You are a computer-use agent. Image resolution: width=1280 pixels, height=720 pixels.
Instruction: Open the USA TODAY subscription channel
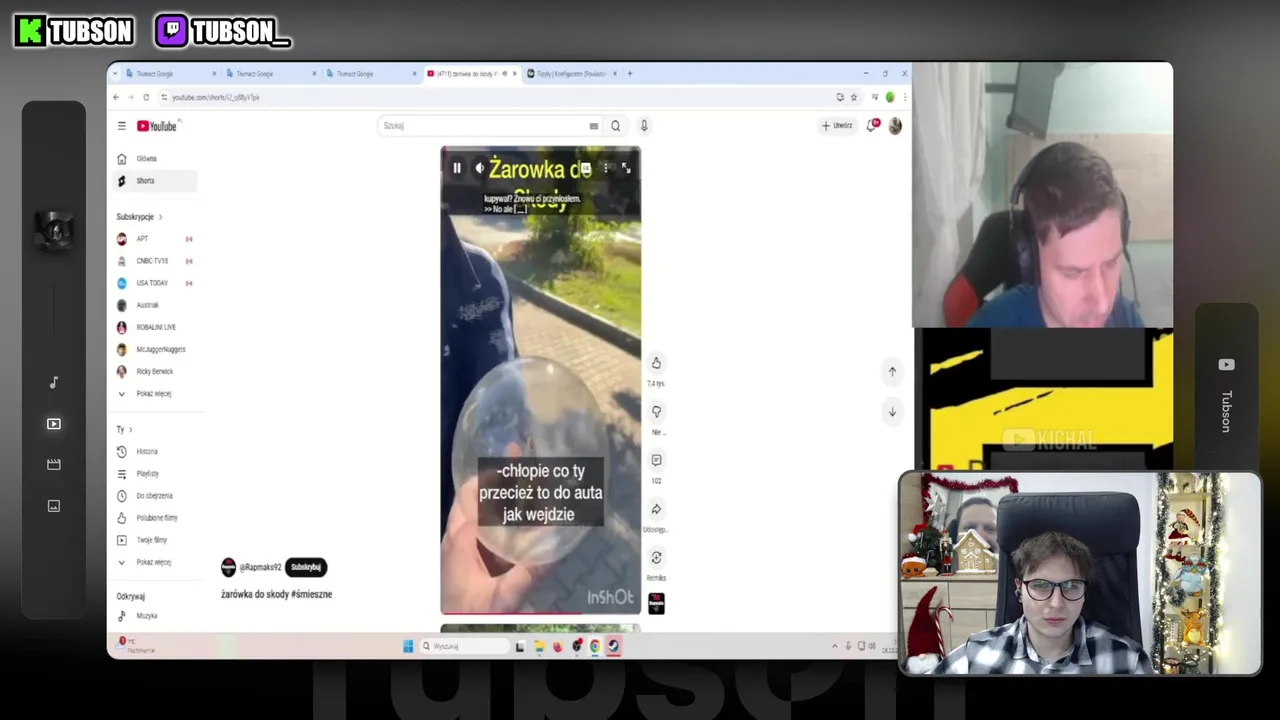(x=155, y=283)
